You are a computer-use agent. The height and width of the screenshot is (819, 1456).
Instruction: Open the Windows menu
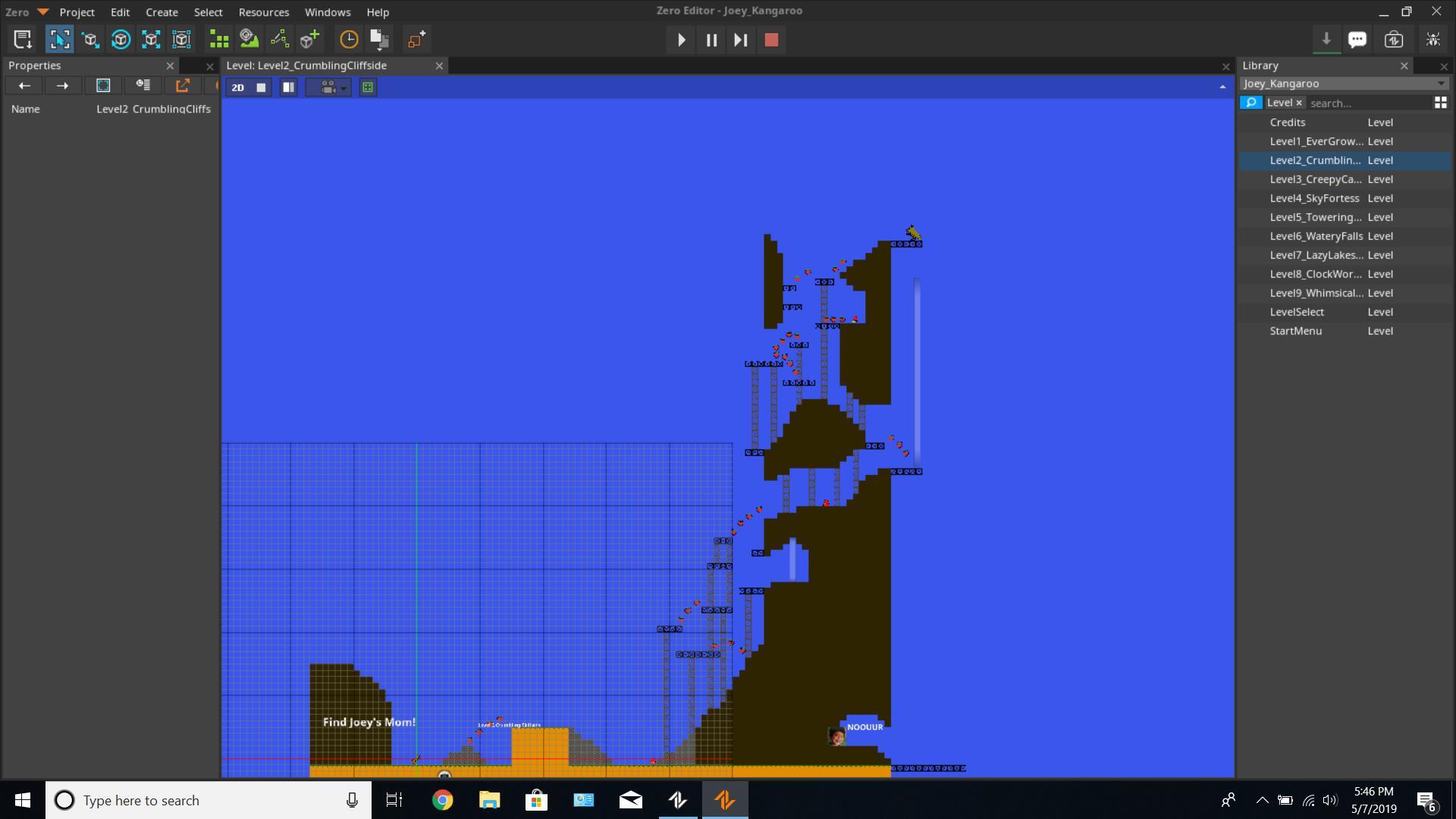(x=327, y=12)
